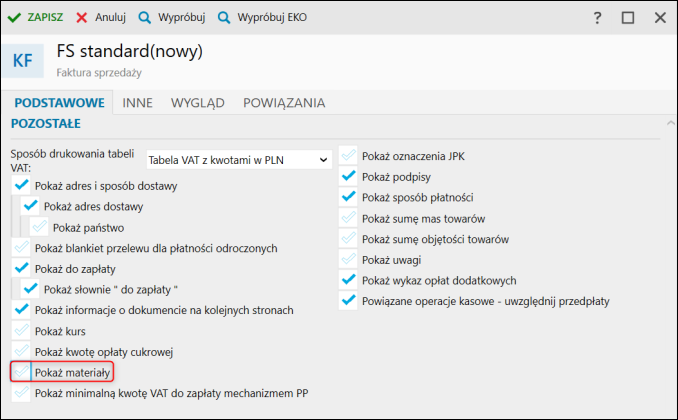This screenshot has width=678, height=420.
Task: Uncheck the Pokaż podpisy checkbox
Action: [x=348, y=176]
